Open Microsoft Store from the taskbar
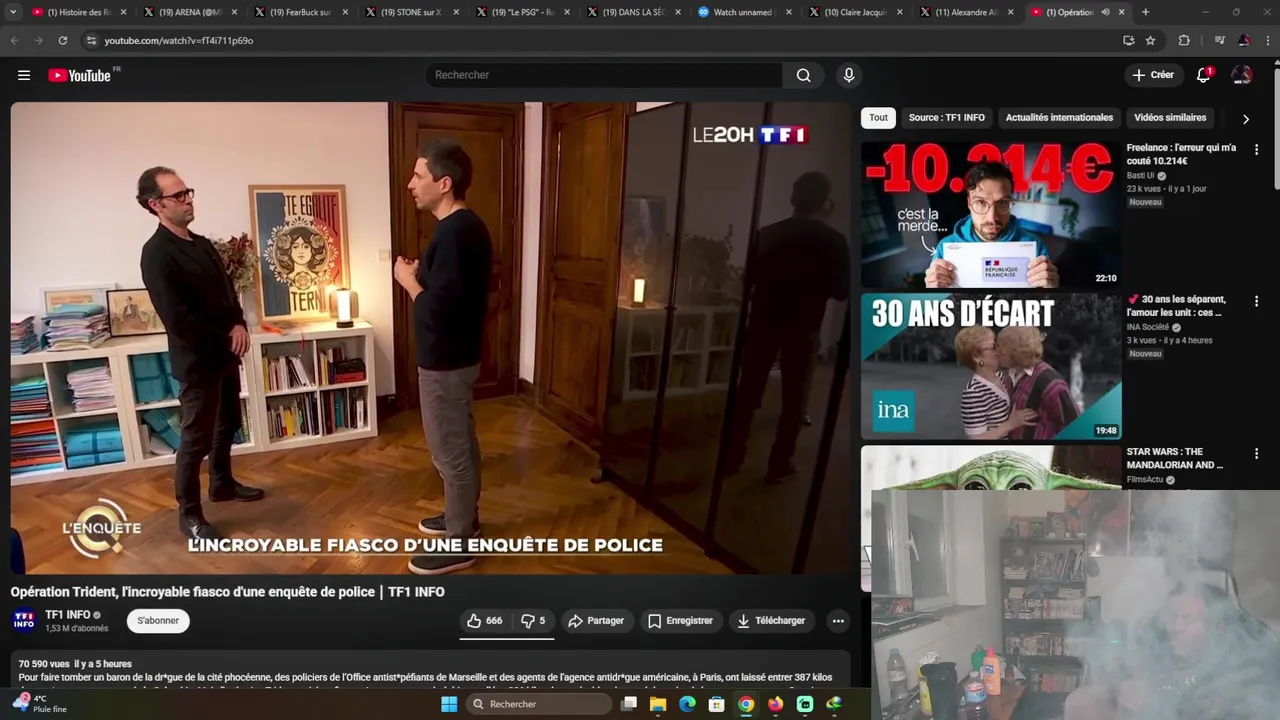The image size is (1280, 720). [716, 704]
